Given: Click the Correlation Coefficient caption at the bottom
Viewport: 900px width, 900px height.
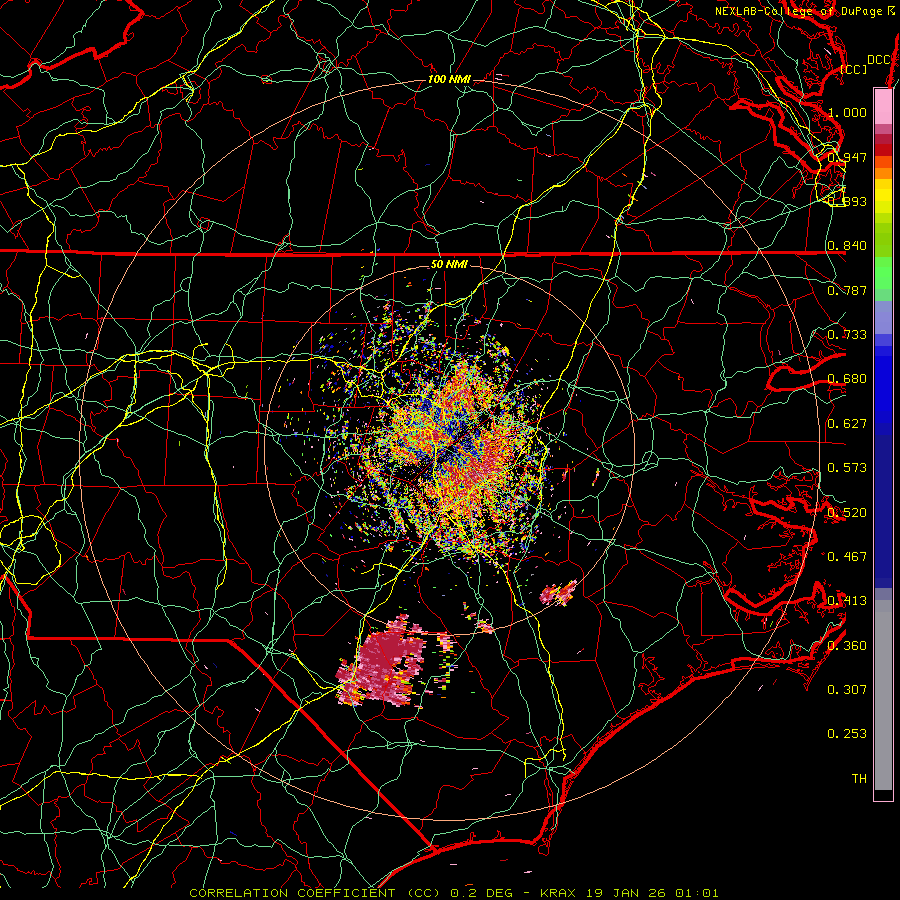Looking at the screenshot, I should coord(453,893).
